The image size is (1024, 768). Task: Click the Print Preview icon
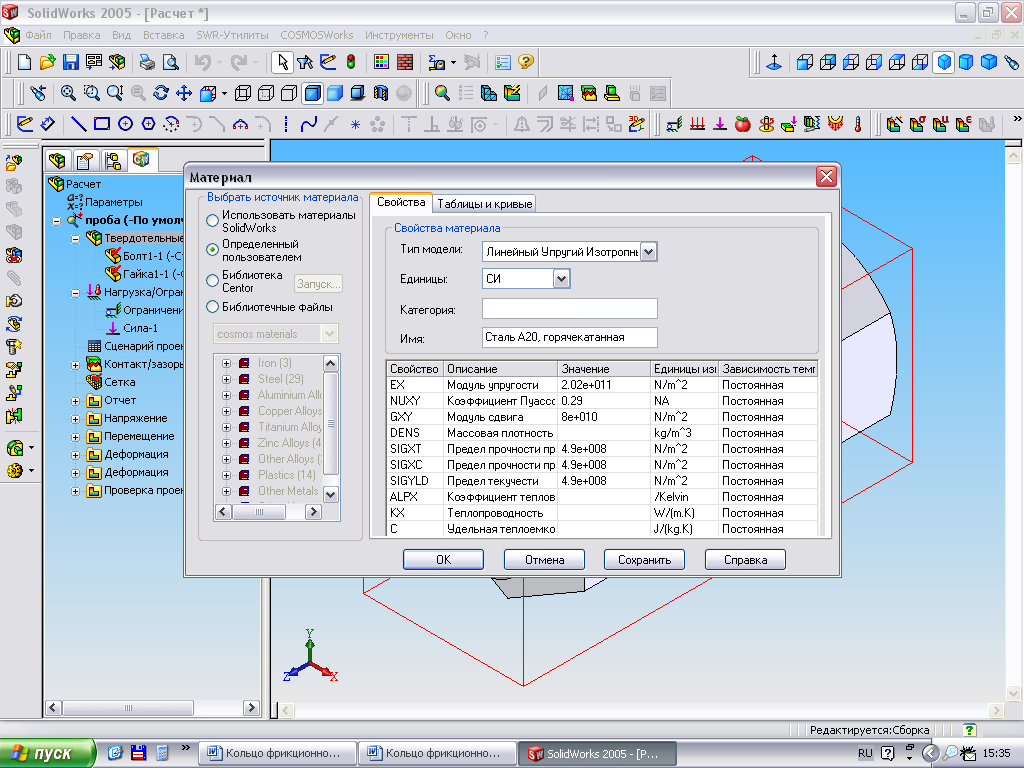tap(170, 62)
